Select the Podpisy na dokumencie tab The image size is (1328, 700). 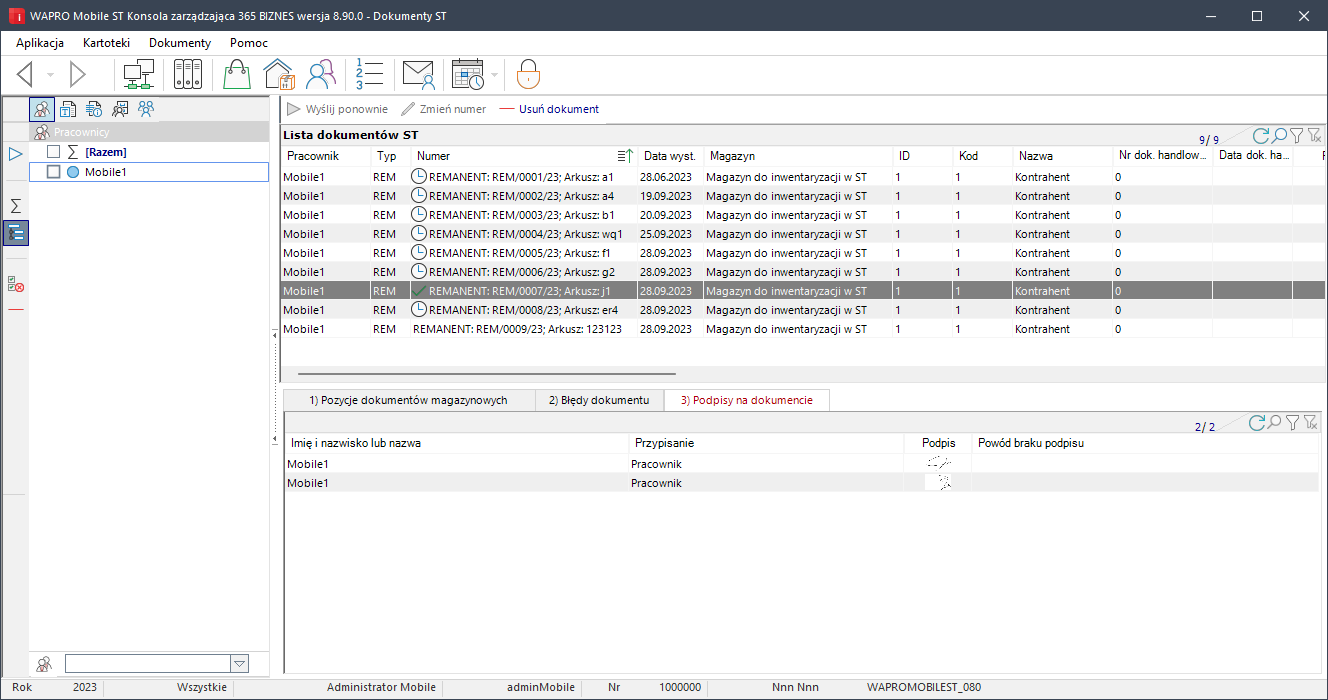747,400
